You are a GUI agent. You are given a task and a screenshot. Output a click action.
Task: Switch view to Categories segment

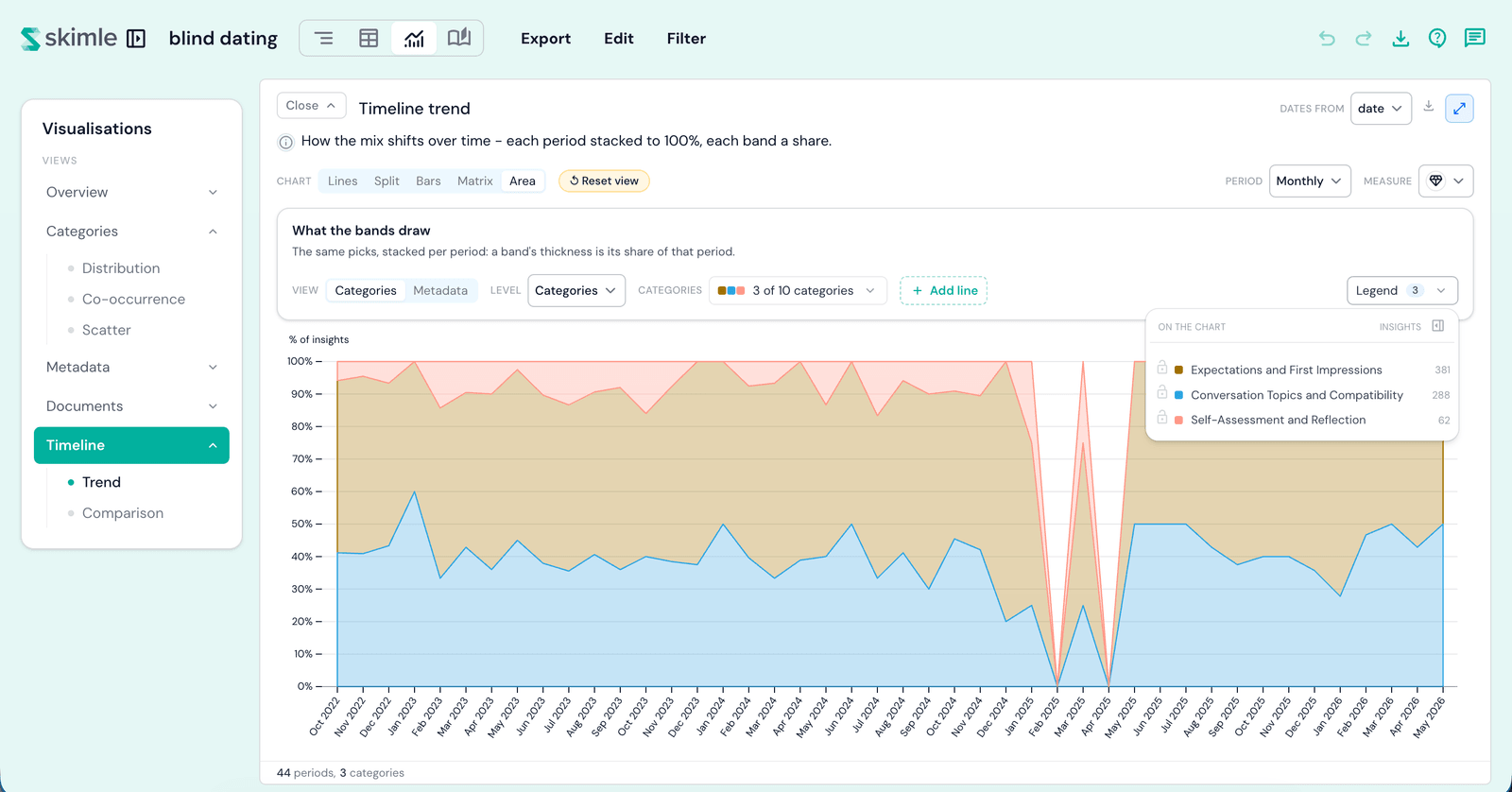pos(366,290)
